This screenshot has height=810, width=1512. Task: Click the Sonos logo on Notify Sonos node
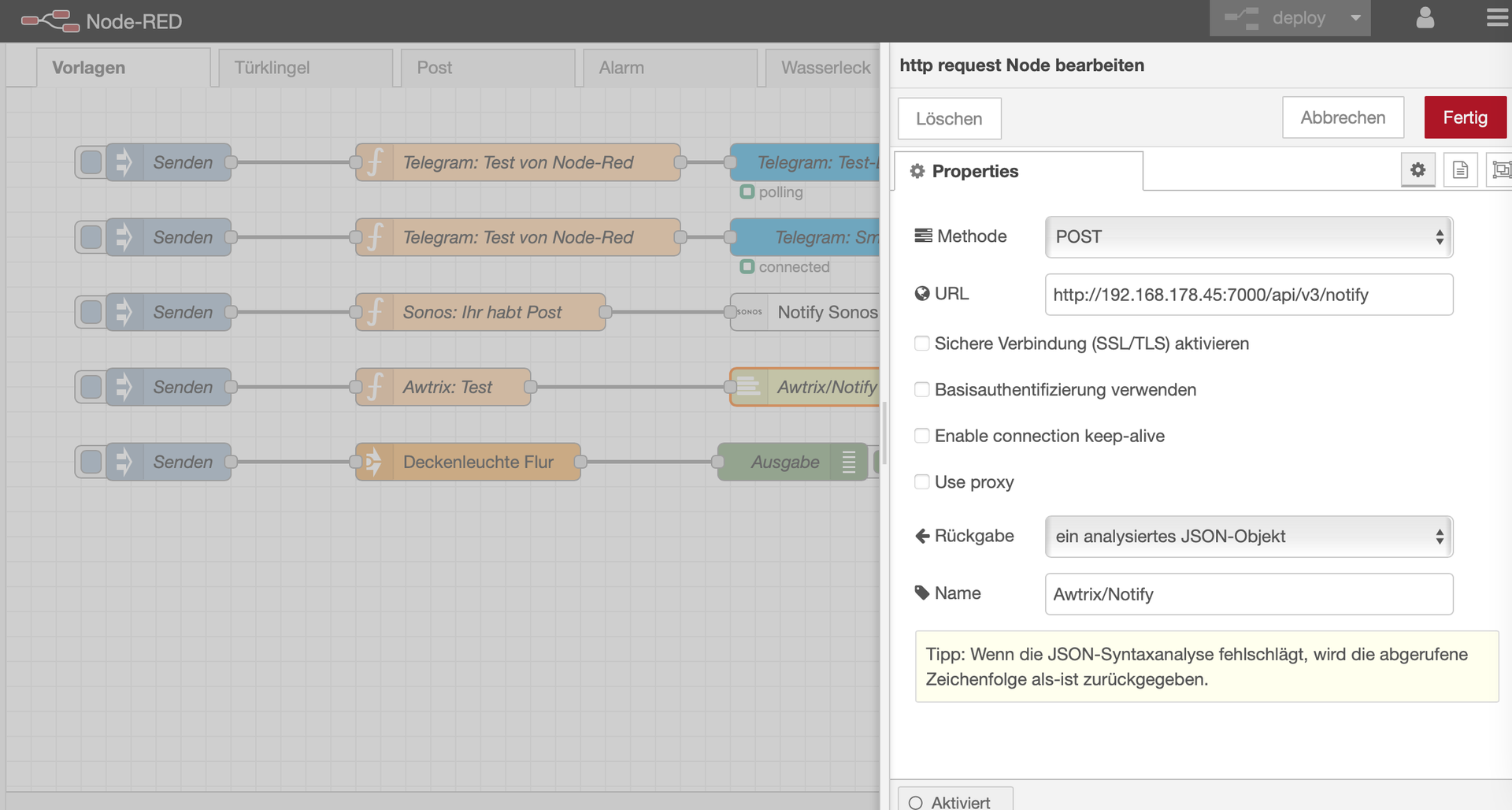tap(750, 312)
